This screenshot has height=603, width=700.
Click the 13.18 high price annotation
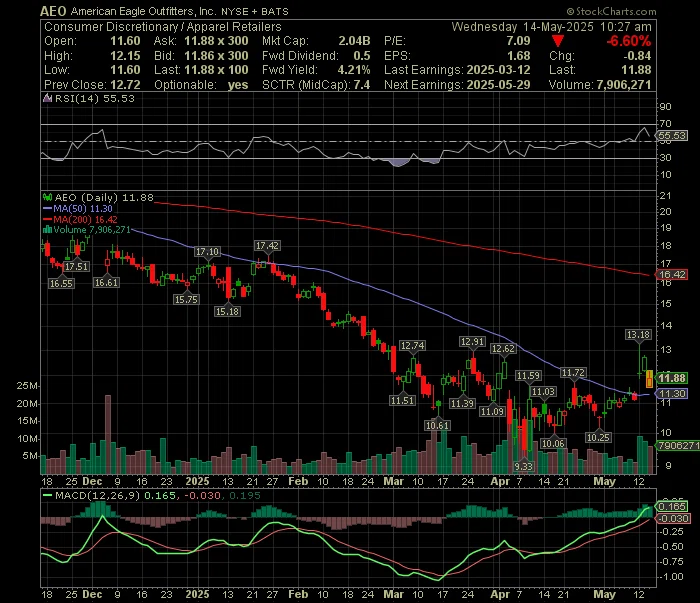(x=638, y=335)
